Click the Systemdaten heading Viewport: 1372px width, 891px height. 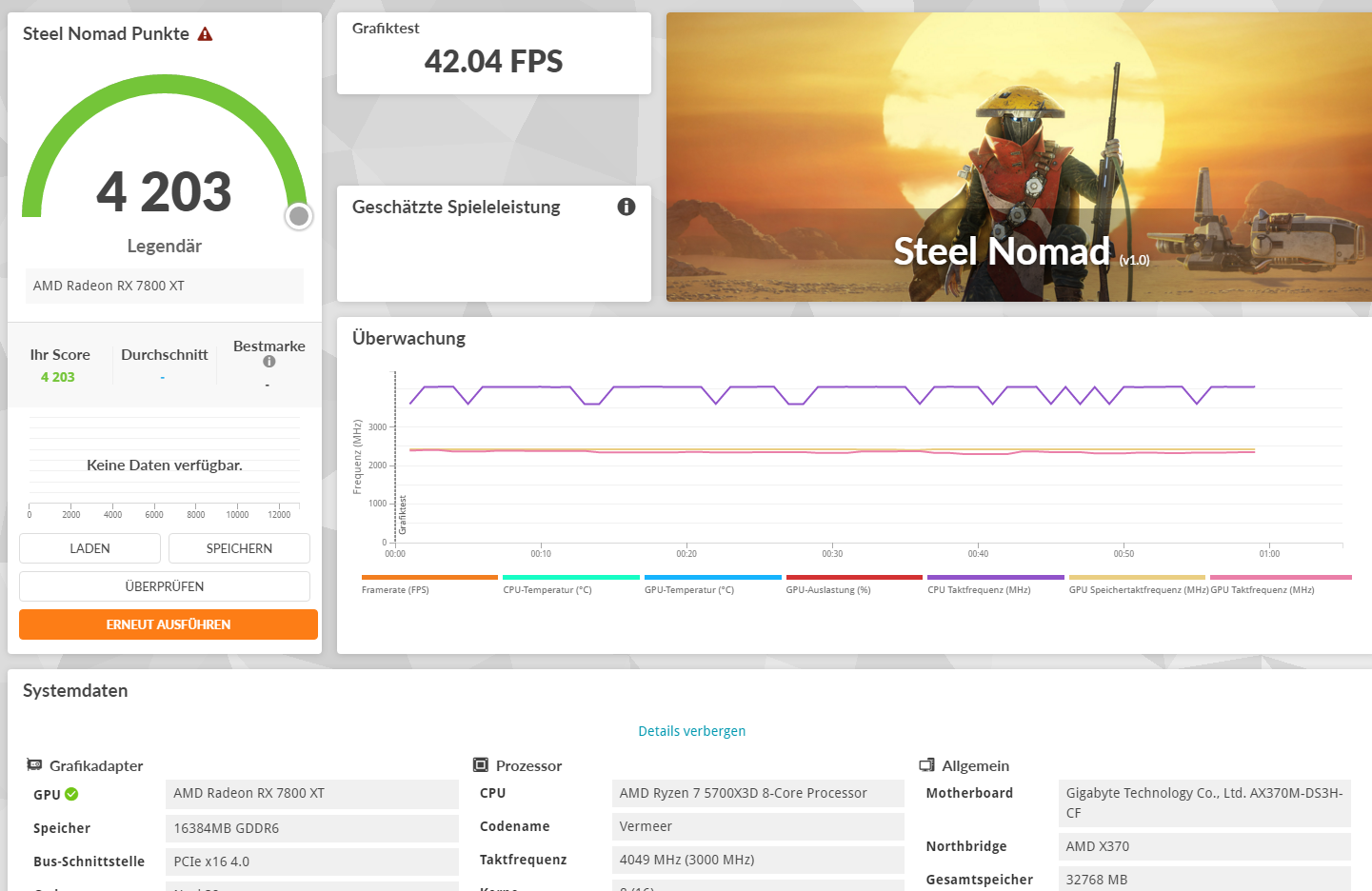tap(75, 690)
